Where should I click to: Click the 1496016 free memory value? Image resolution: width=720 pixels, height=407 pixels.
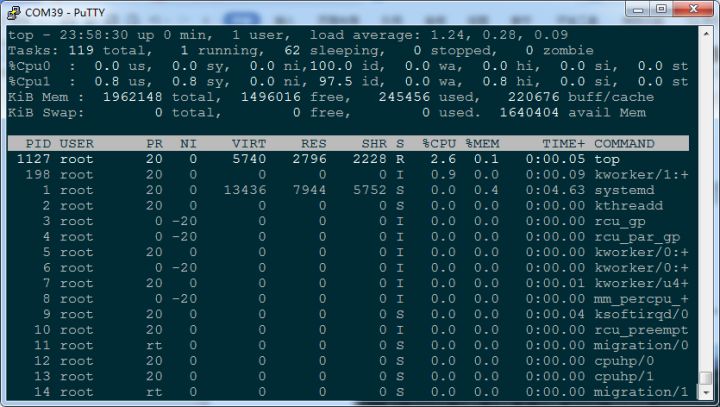click(271, 97)
